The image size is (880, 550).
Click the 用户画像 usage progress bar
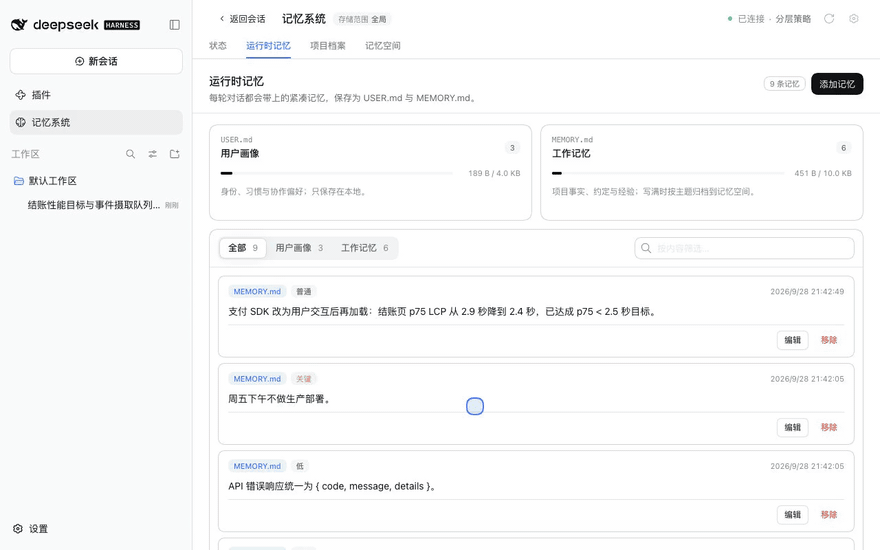pyautogui.click(x=337, y=173)
